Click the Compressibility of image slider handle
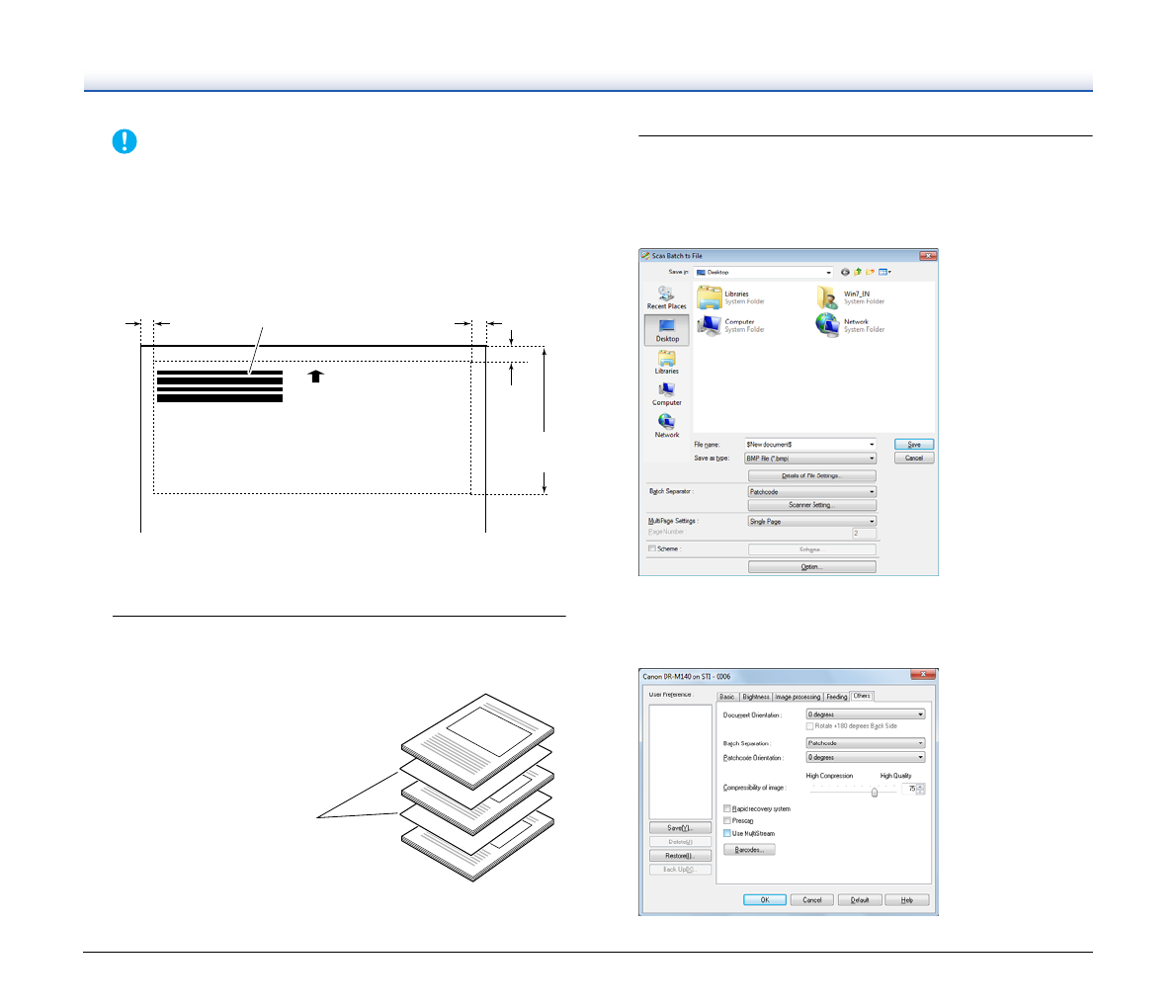The height and width of the screenshot is (1008, 1176). (x=875, y=791)
